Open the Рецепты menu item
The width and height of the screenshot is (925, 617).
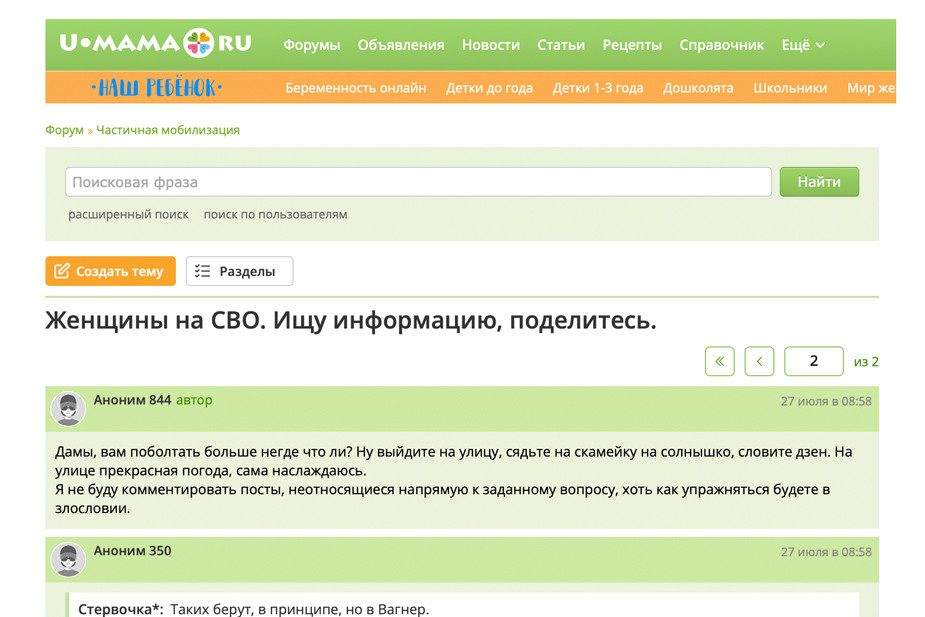click(x=630, y=44)
